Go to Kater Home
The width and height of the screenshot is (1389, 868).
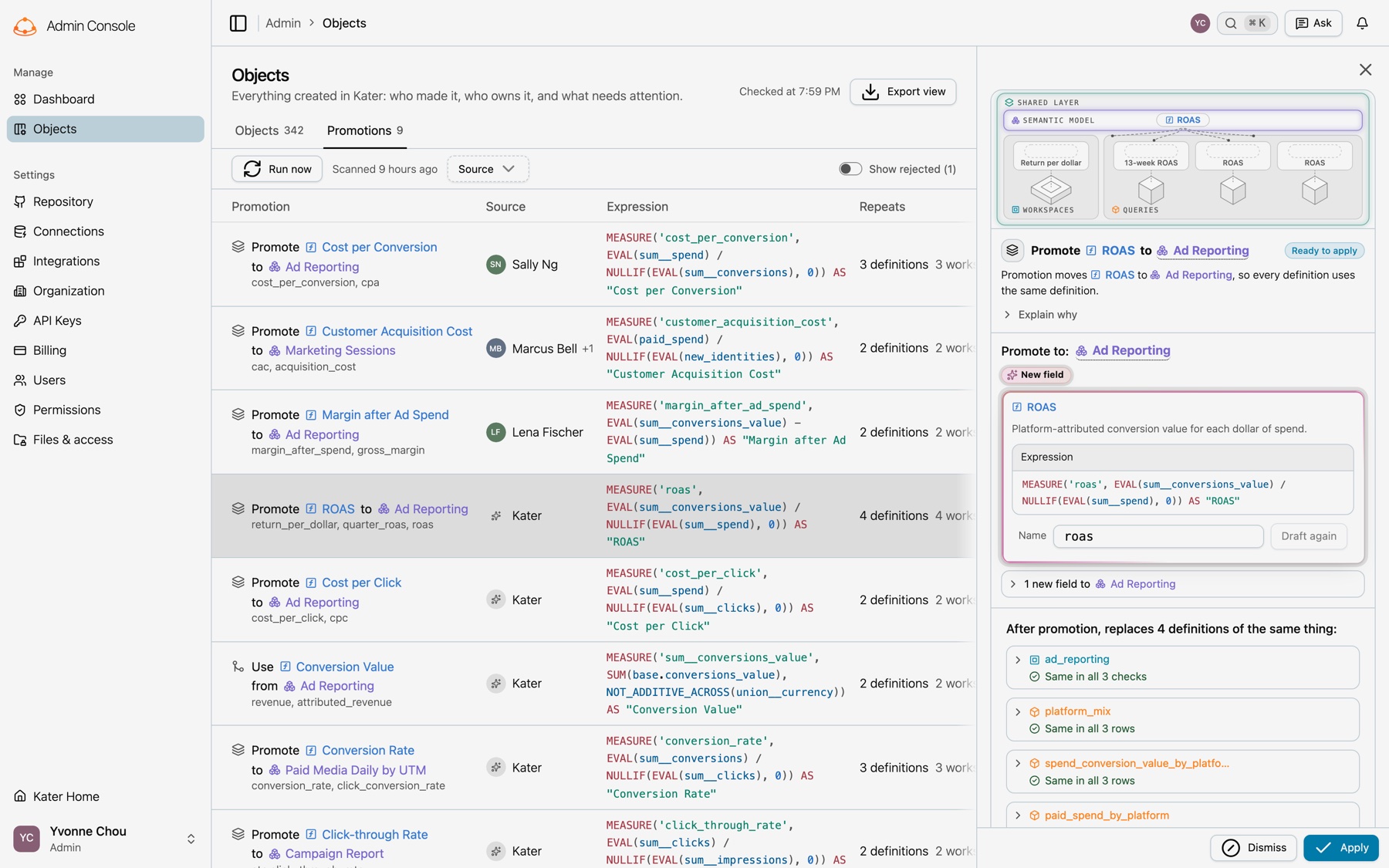(106, 797)
